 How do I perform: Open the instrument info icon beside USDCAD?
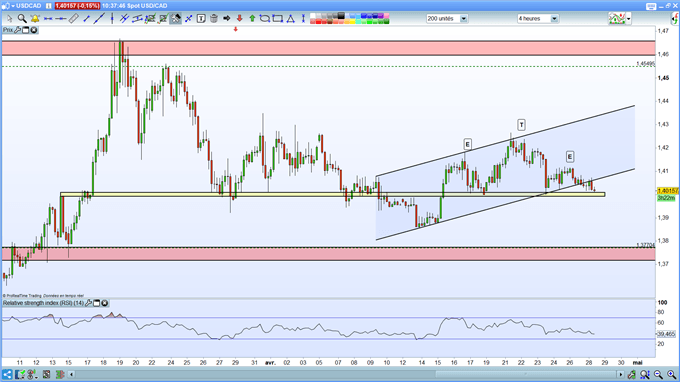pos(49,6)
